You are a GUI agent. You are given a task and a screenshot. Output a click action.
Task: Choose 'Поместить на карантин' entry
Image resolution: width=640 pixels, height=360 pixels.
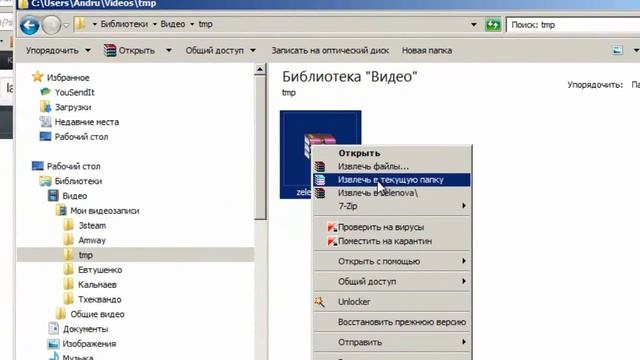coord(391,241)
